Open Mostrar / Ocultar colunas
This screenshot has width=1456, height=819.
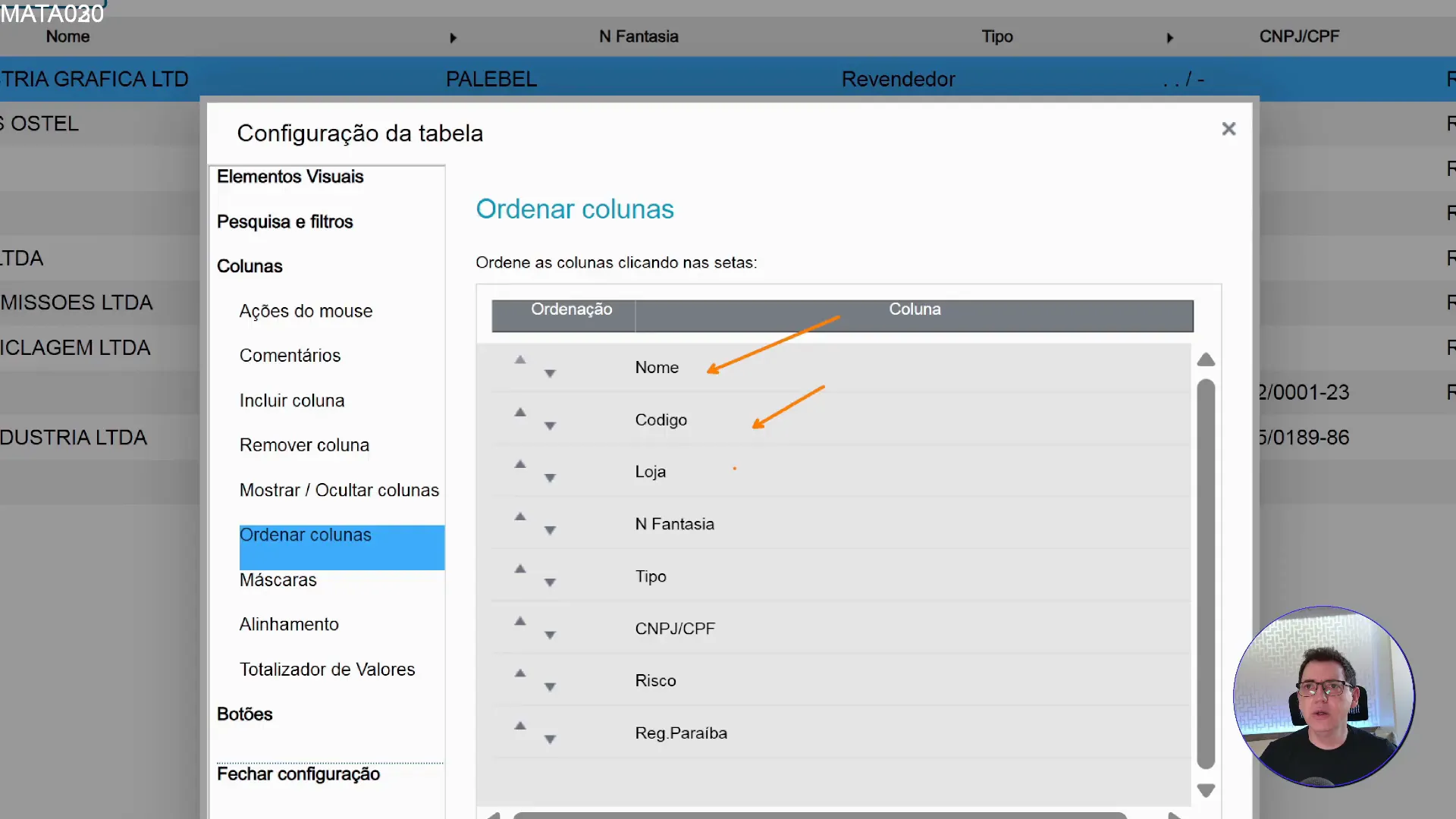click(x=339, y=490)
